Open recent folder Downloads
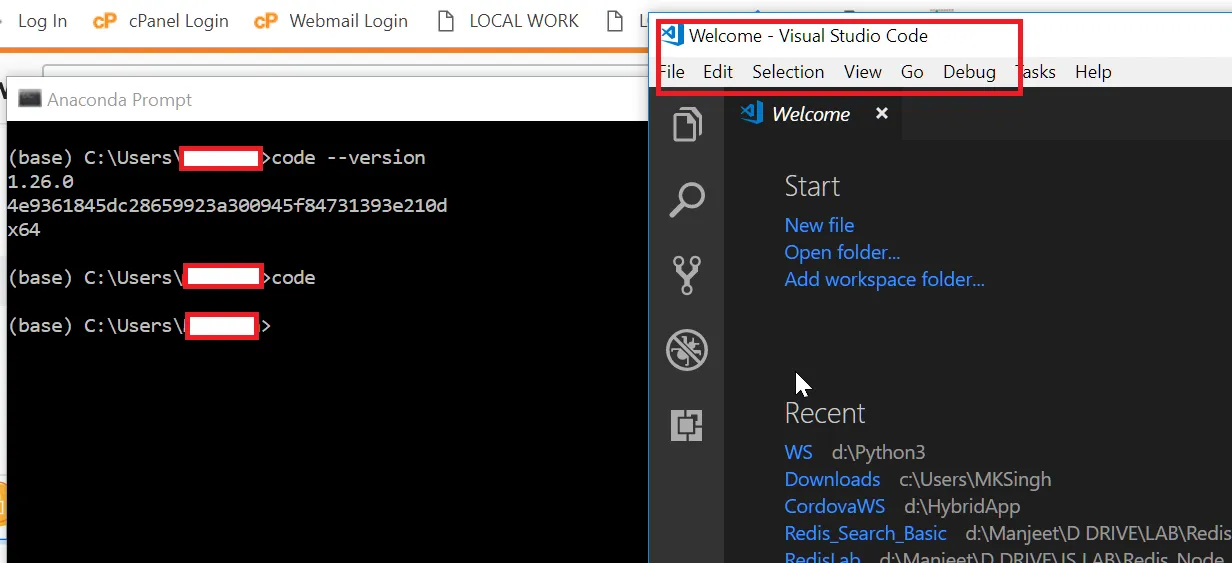 tap(832, 479)
